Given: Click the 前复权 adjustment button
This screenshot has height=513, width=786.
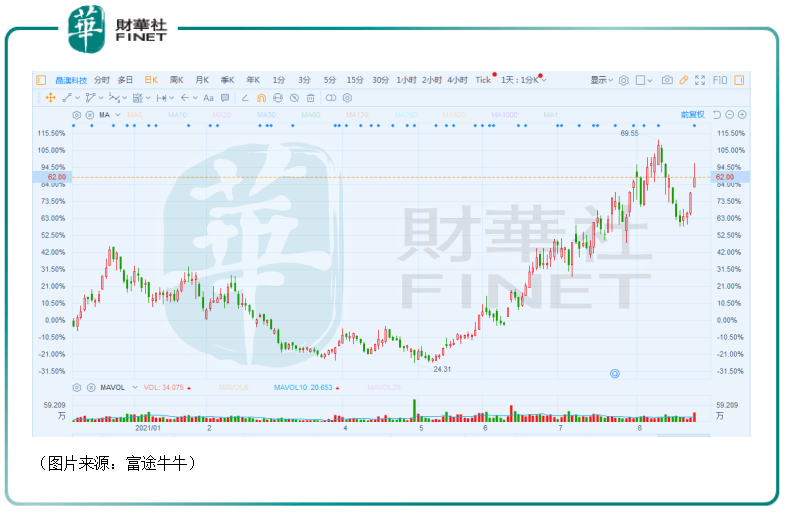Looking at the screenshot, I should [693, 115].
